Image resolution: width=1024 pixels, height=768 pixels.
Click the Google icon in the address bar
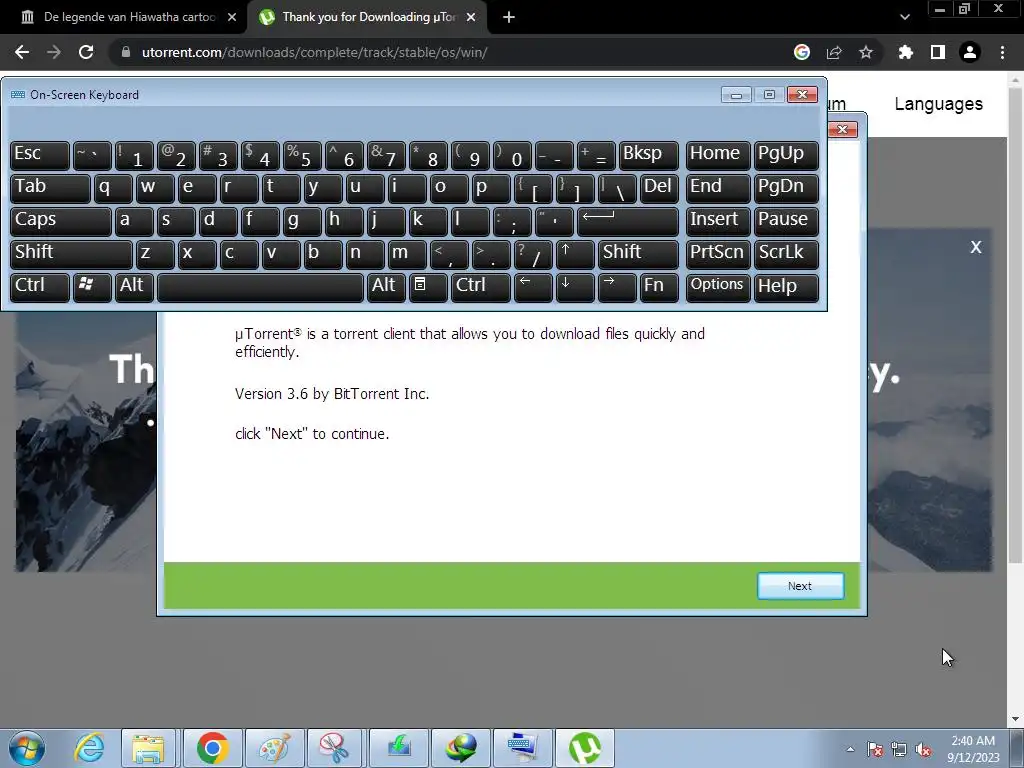pos(802,52)
